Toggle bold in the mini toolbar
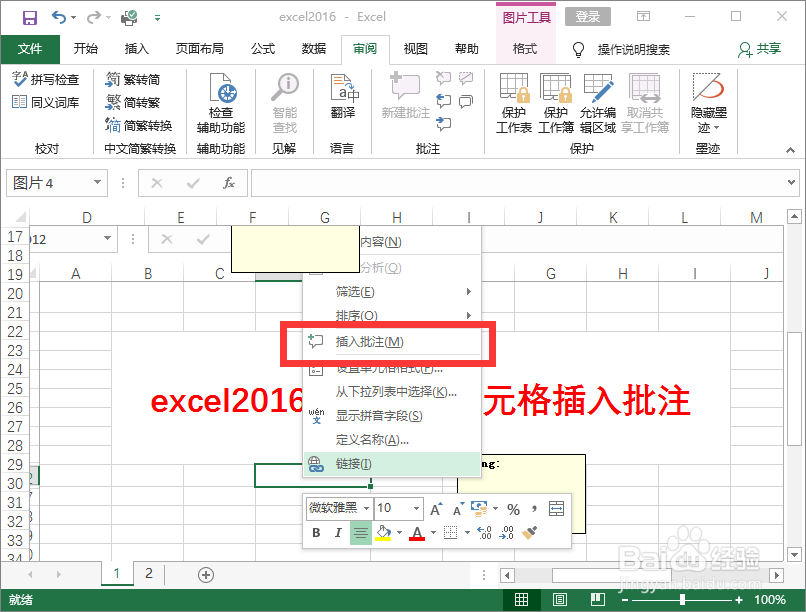The width and height of the screenshot is (806, 612). click(316, 533)
